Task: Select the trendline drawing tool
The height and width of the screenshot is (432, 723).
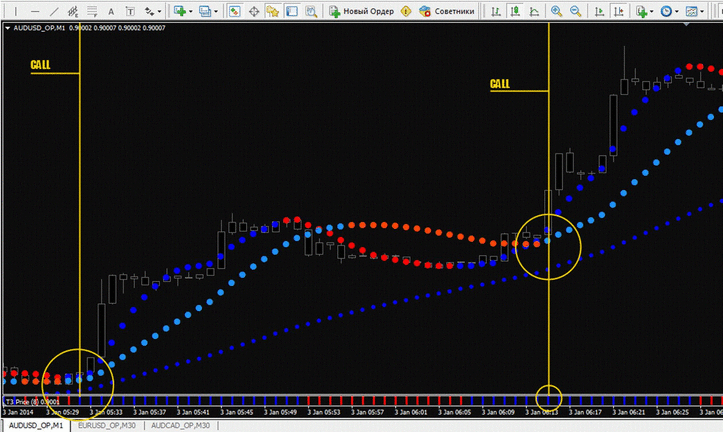Action: coord(54,11)
